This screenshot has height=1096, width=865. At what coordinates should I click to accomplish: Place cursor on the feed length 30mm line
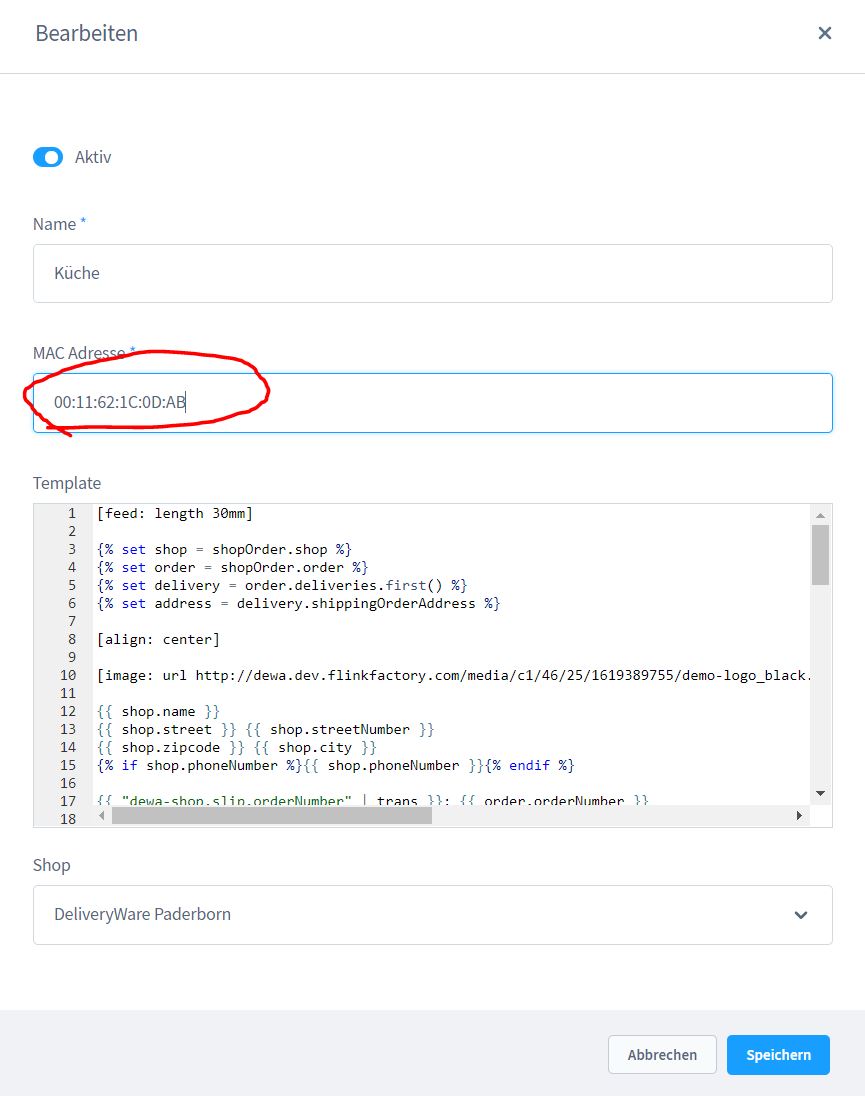pos(175,513)
